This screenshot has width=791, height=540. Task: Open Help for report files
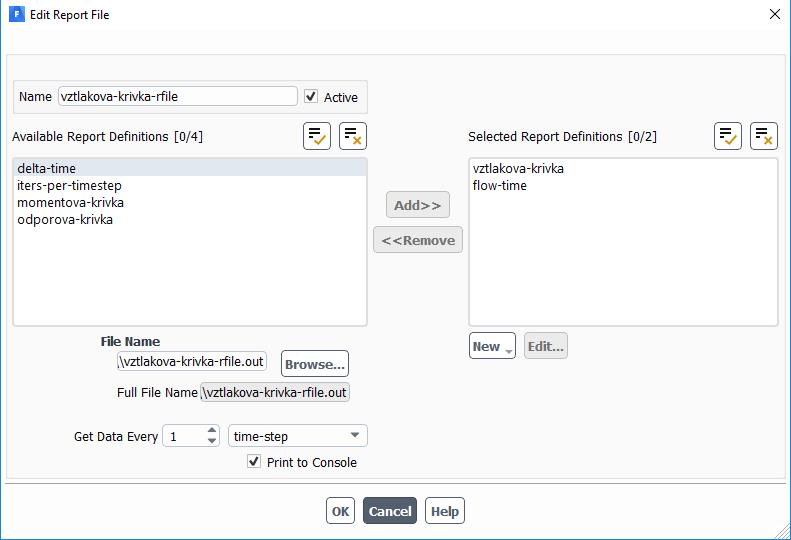pyautogui.click(x=444, y=511)
